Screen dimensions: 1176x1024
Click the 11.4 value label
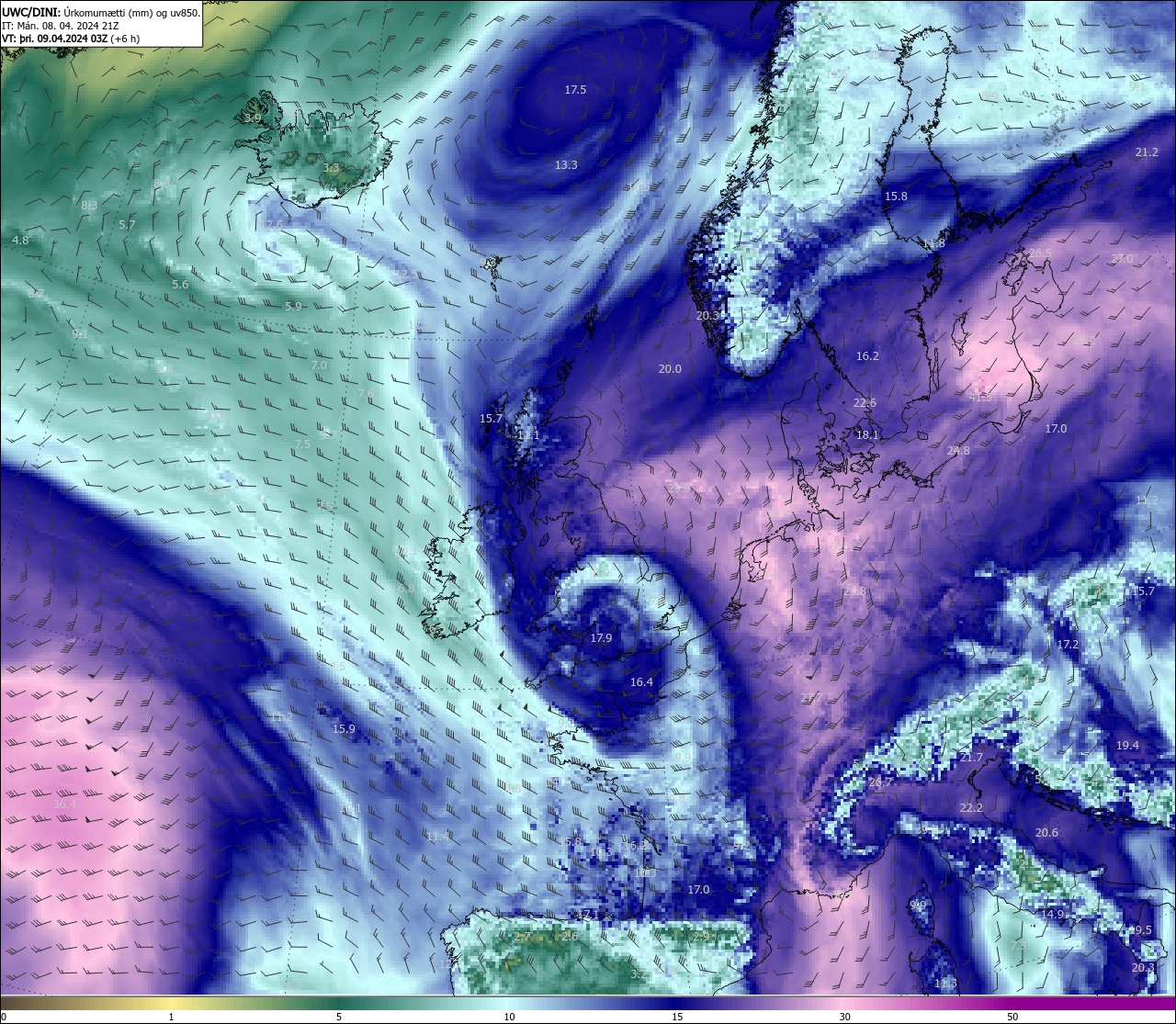coord(438,837)
